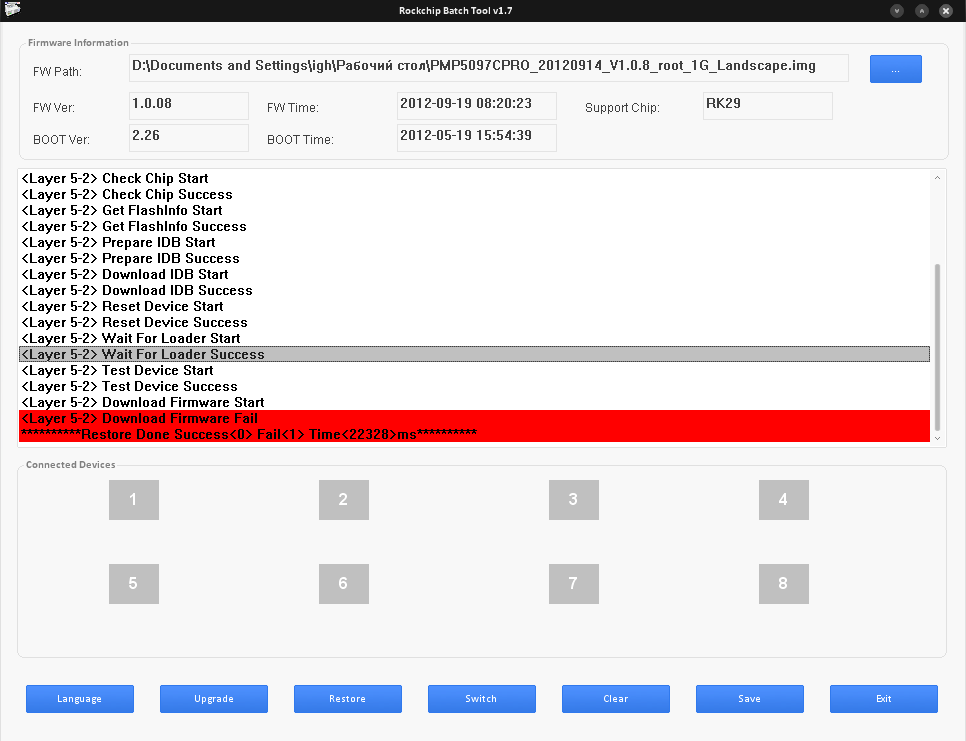Select connected device slot 5
Screen dimensions: 966x741
click(x=134, y=584)
